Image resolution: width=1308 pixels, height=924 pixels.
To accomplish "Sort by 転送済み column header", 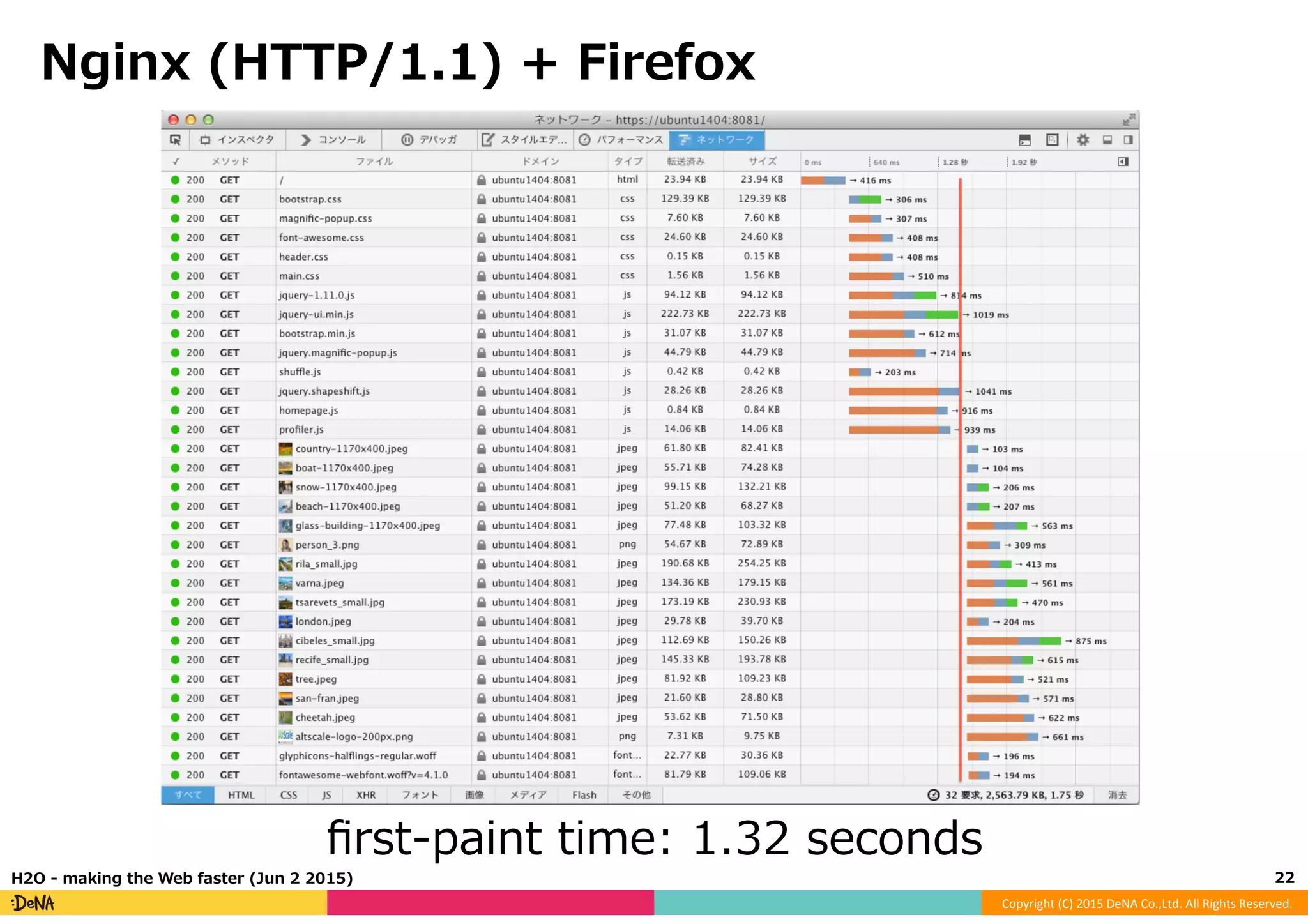I will (x=685, y=162).
